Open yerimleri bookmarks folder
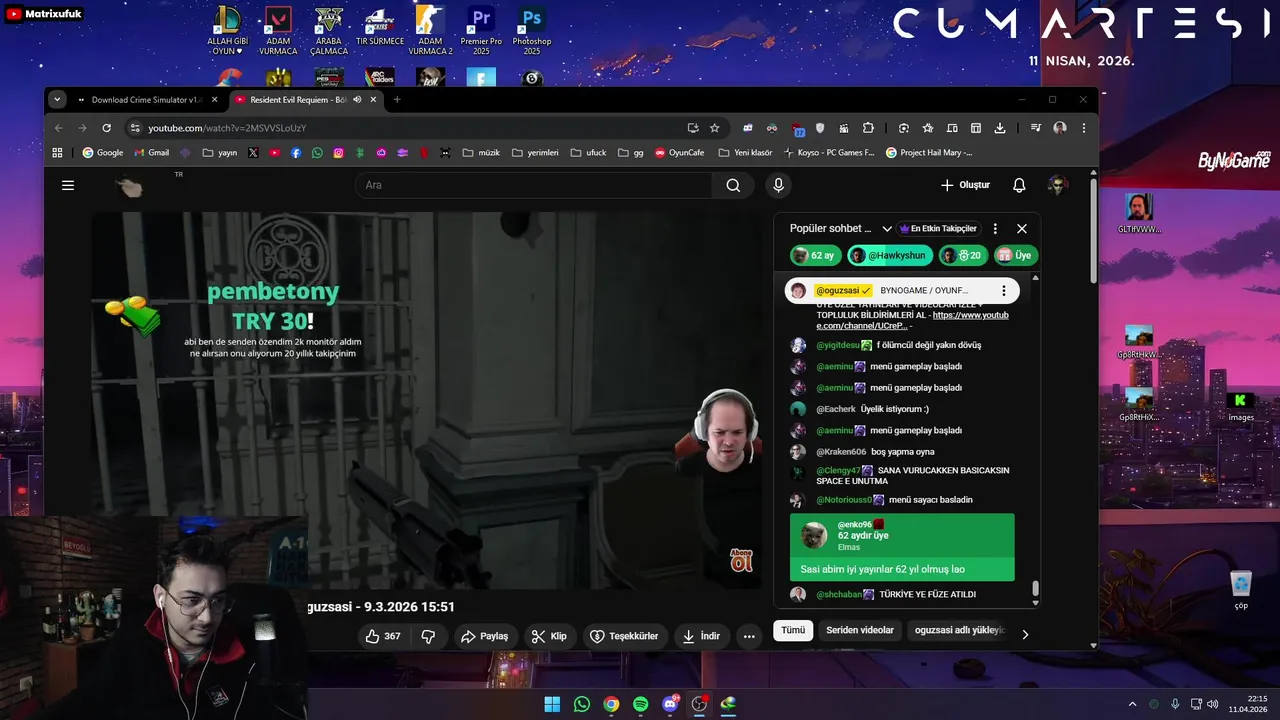The width and height of the screenshot is (1280, 720). point(535,153)
